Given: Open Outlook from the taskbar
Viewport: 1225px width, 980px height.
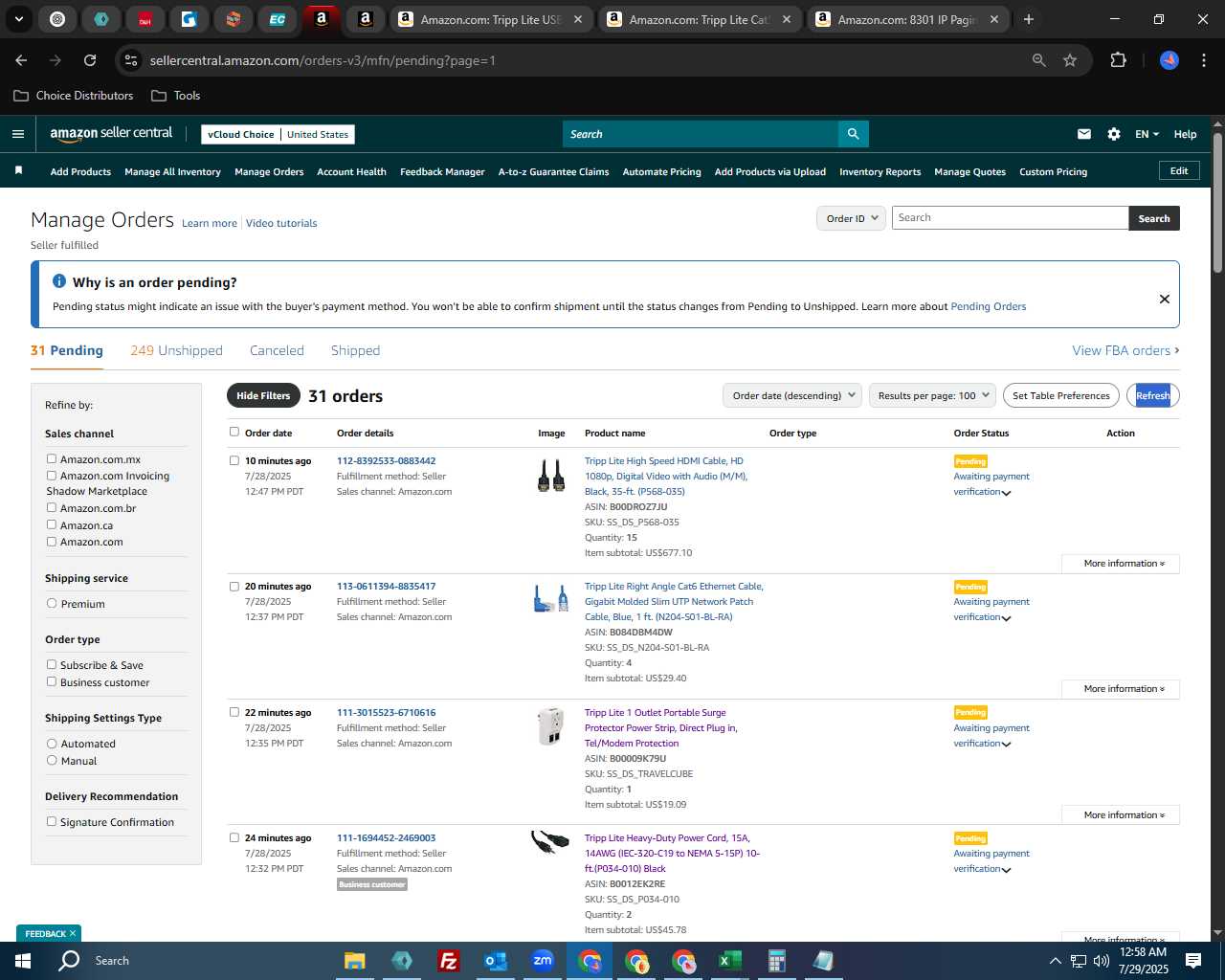Looking at the screenshot, I should pos(495,961).
